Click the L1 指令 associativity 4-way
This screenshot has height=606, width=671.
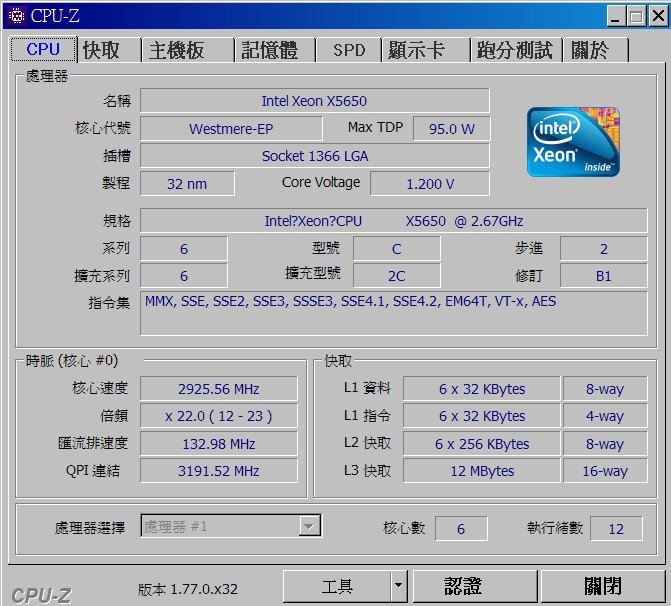pos(605,416)
